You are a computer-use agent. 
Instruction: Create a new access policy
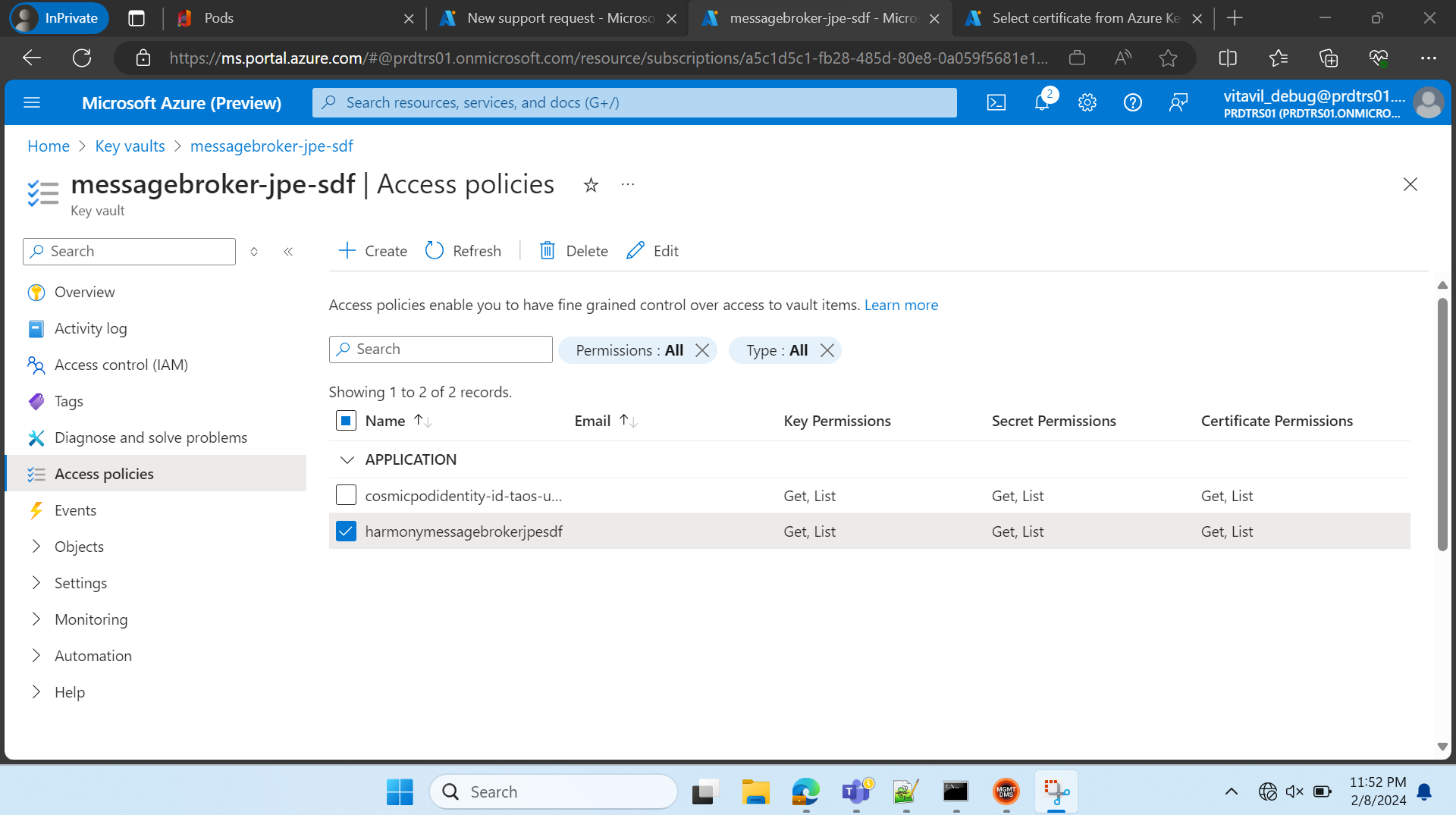(372, 251)
